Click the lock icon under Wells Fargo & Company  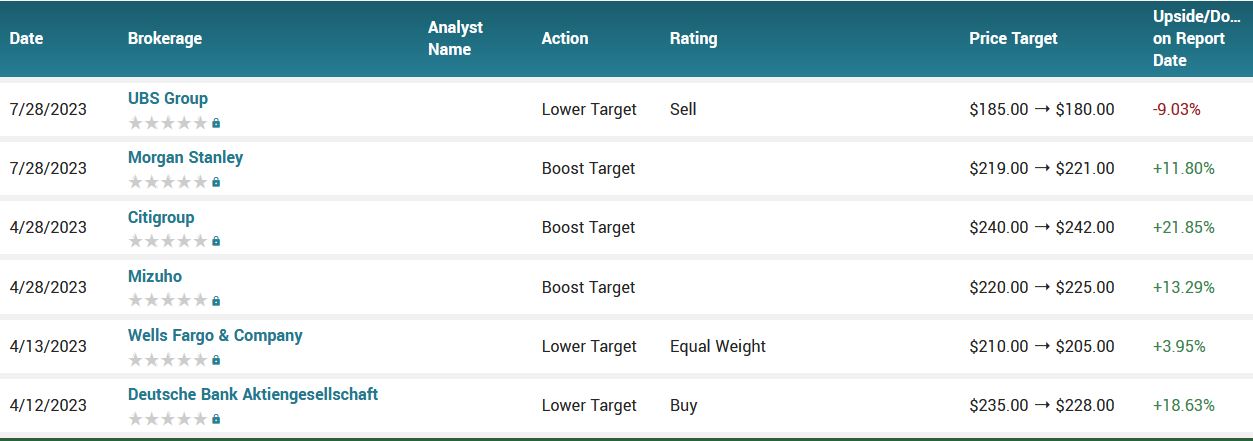(216, 360)
